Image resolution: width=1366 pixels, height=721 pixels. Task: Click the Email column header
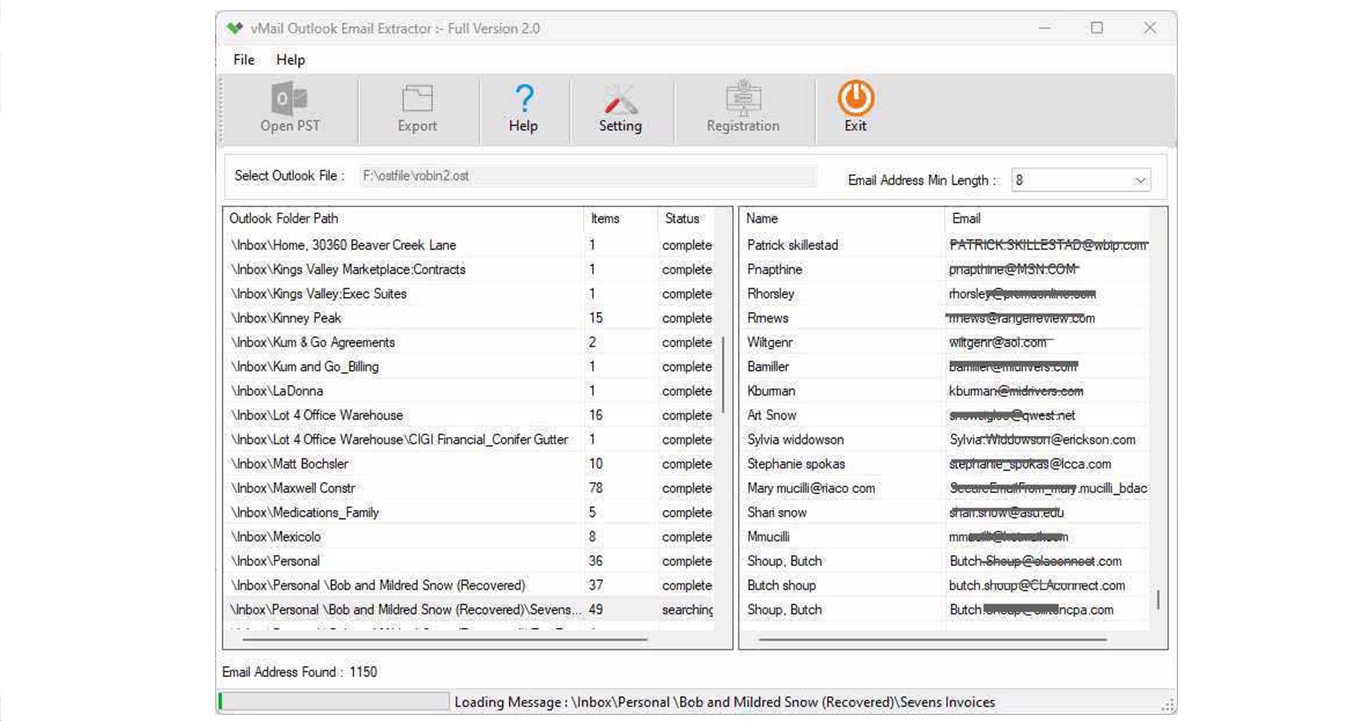[x=1046, y=218]
